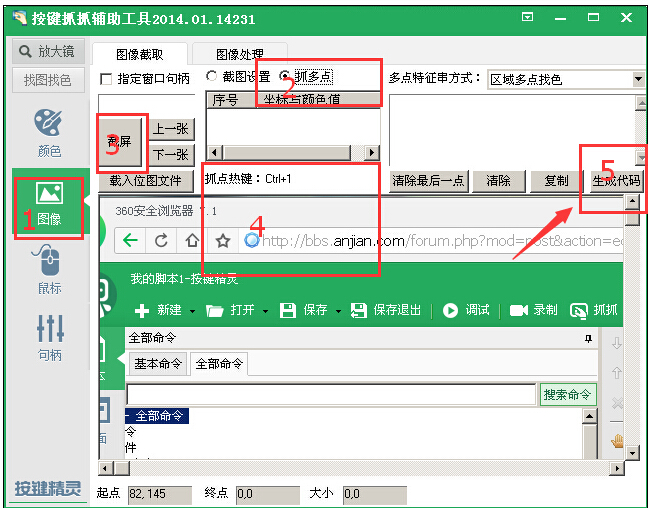Viewport: 650px width, 508px height.
Task: Click the 按键精灵 logo link
Action: (x=48, y=489)
